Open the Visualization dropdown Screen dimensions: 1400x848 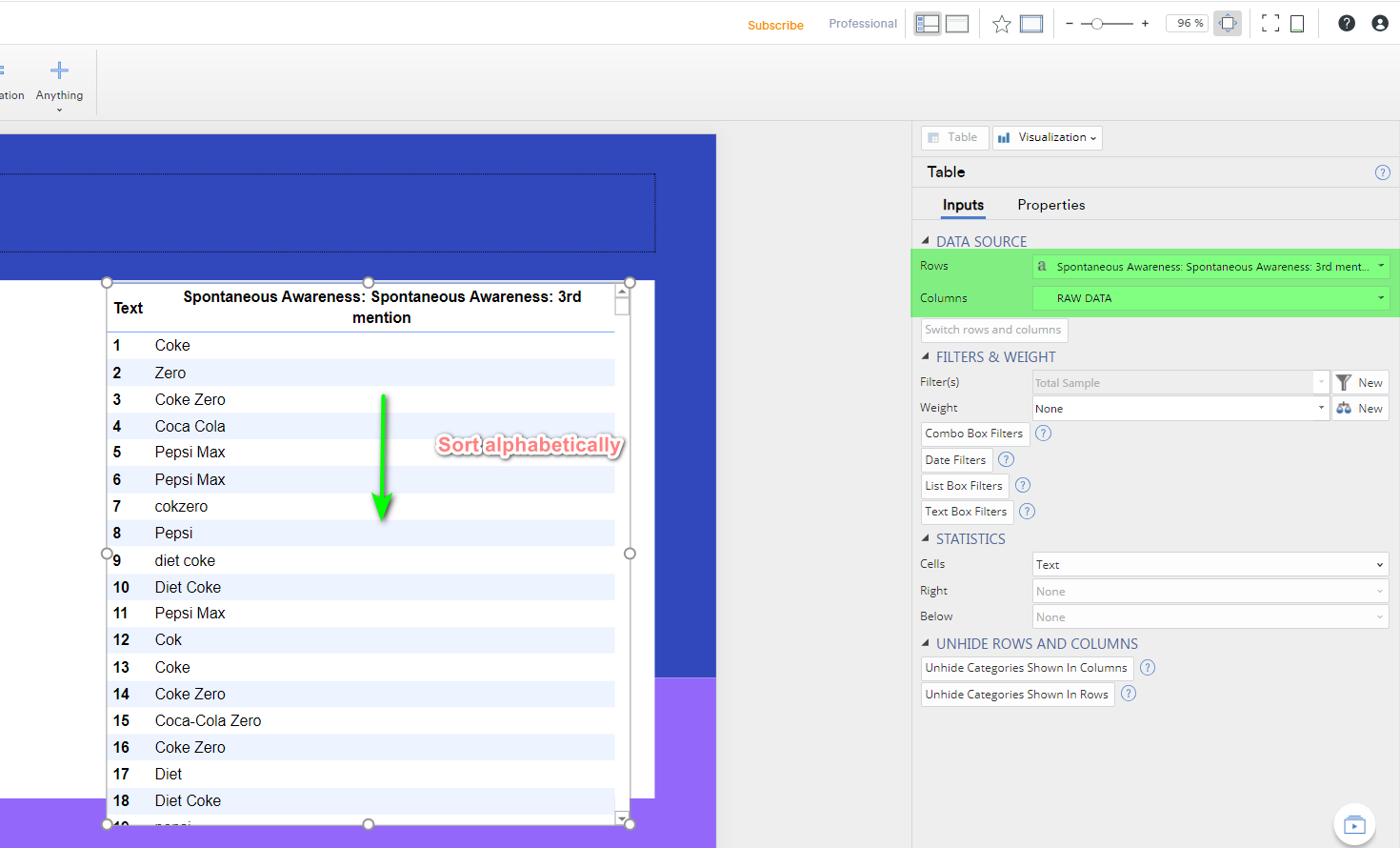pyautogui.click(x=1048, y=137)
